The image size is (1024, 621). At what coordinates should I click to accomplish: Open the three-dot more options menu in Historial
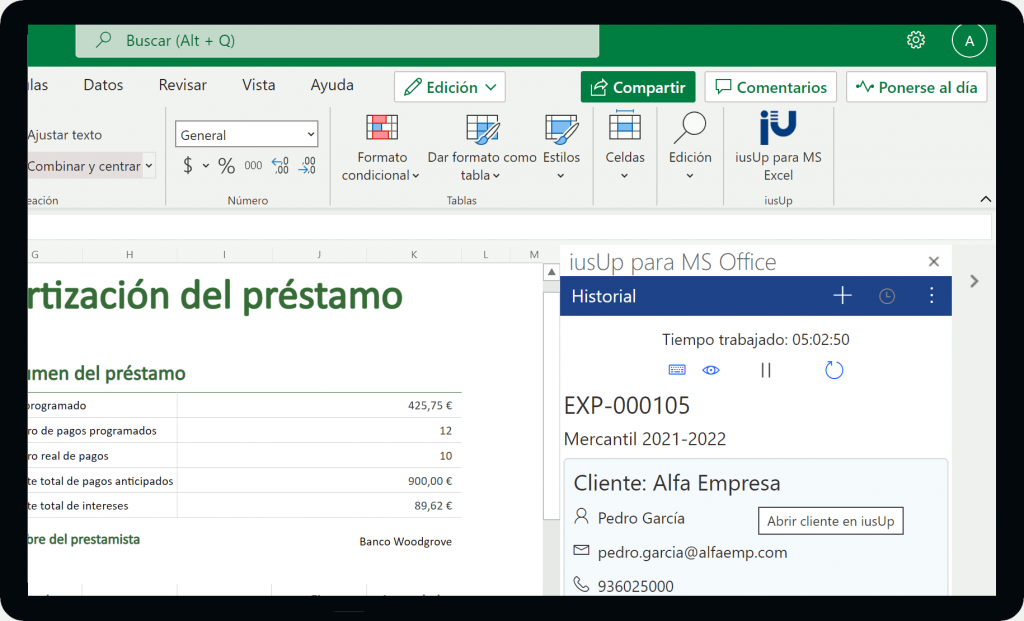click(931, 296)
